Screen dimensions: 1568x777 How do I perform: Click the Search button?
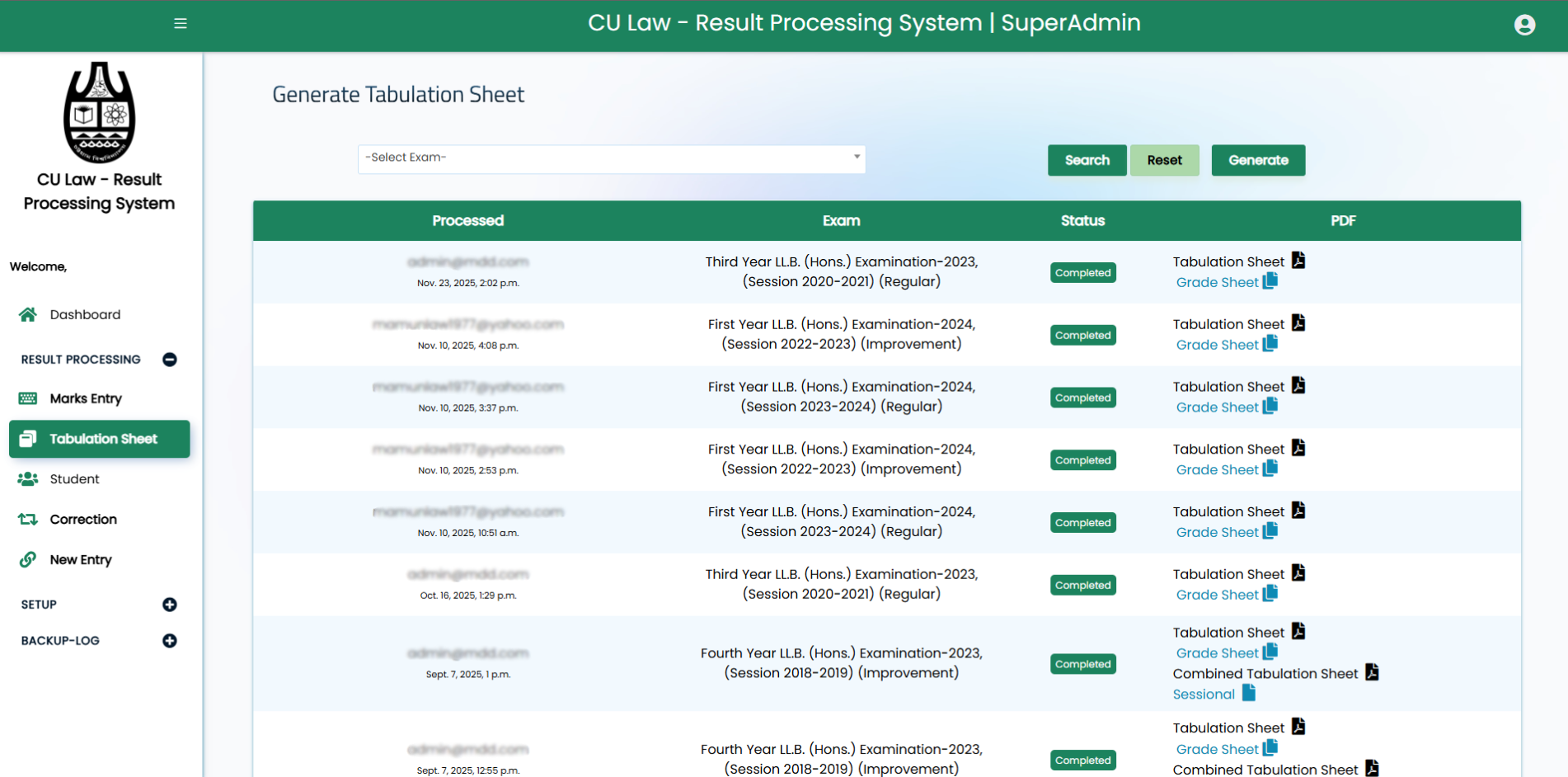coord(1087,160)
